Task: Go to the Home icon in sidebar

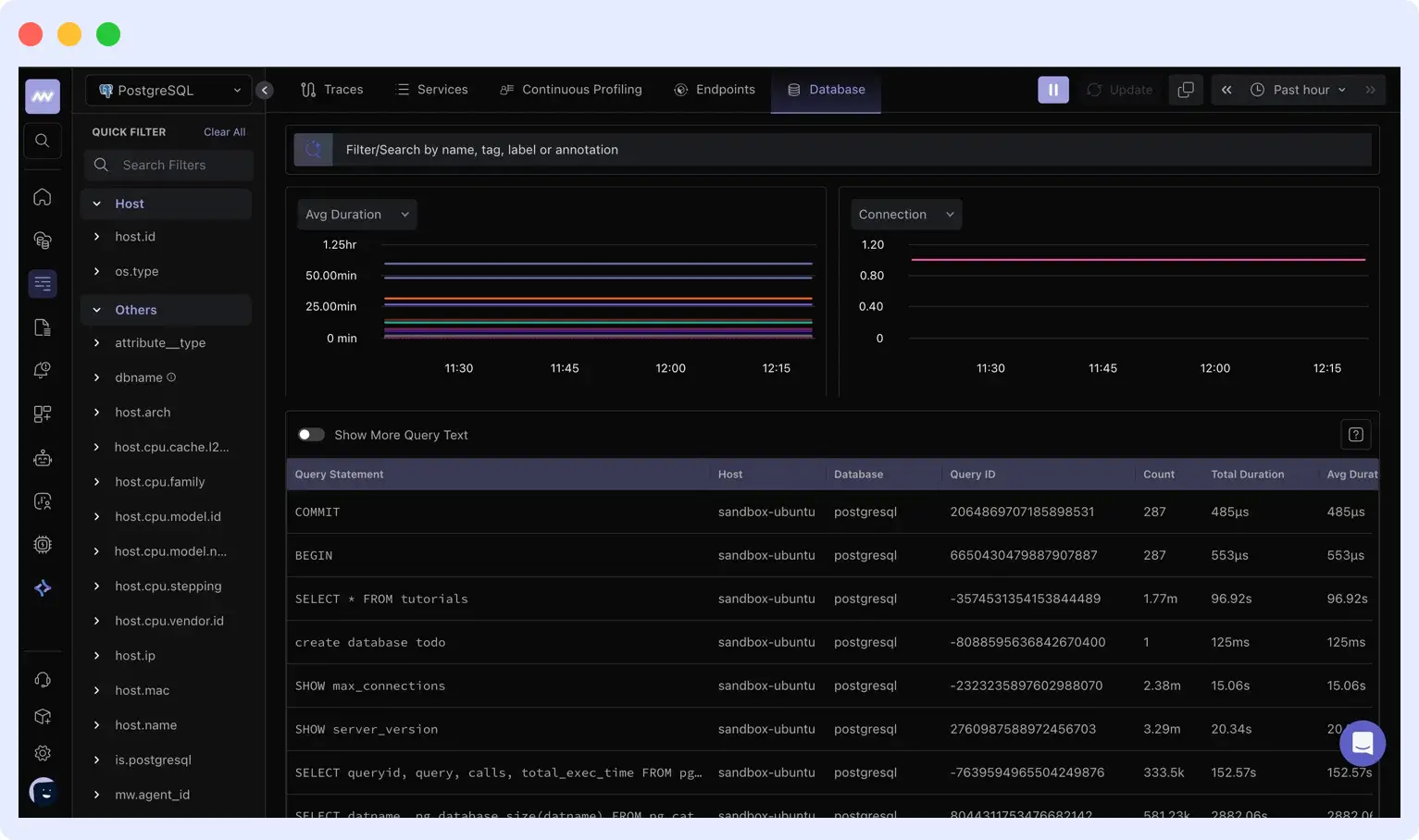Action: pyautogui.click(x=43, y=197)
